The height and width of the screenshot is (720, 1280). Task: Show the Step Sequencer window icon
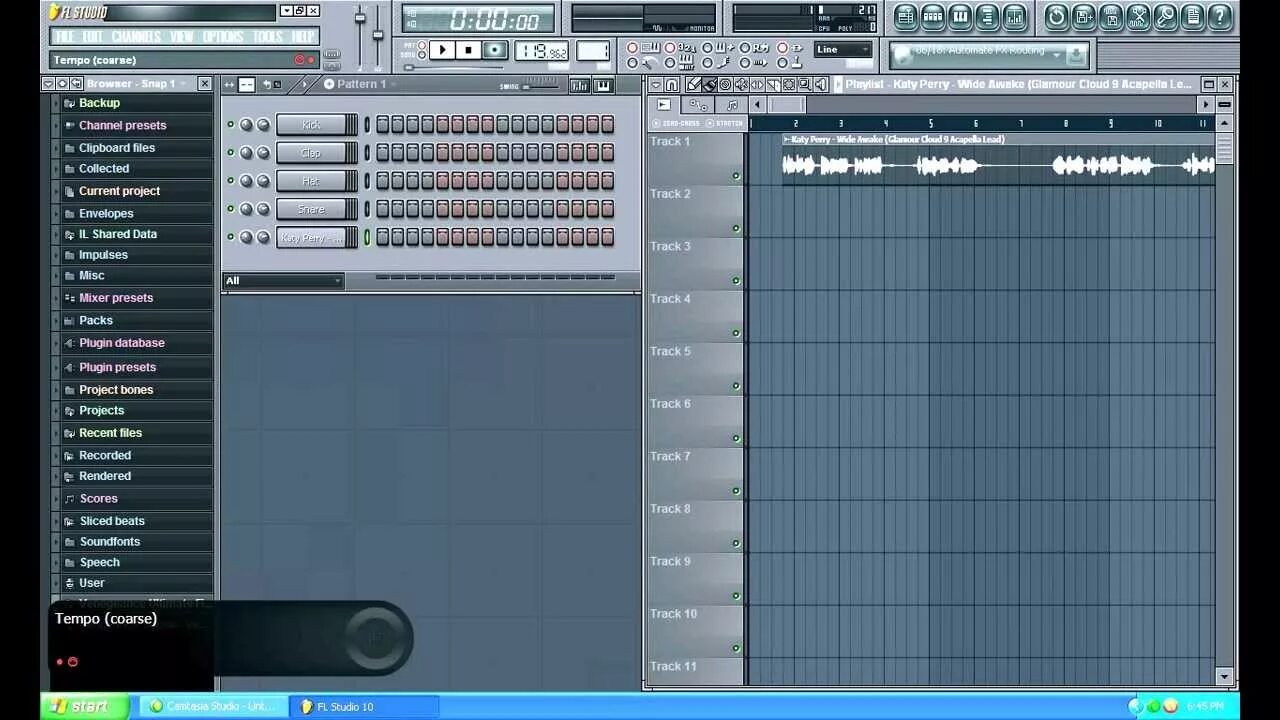932,16
